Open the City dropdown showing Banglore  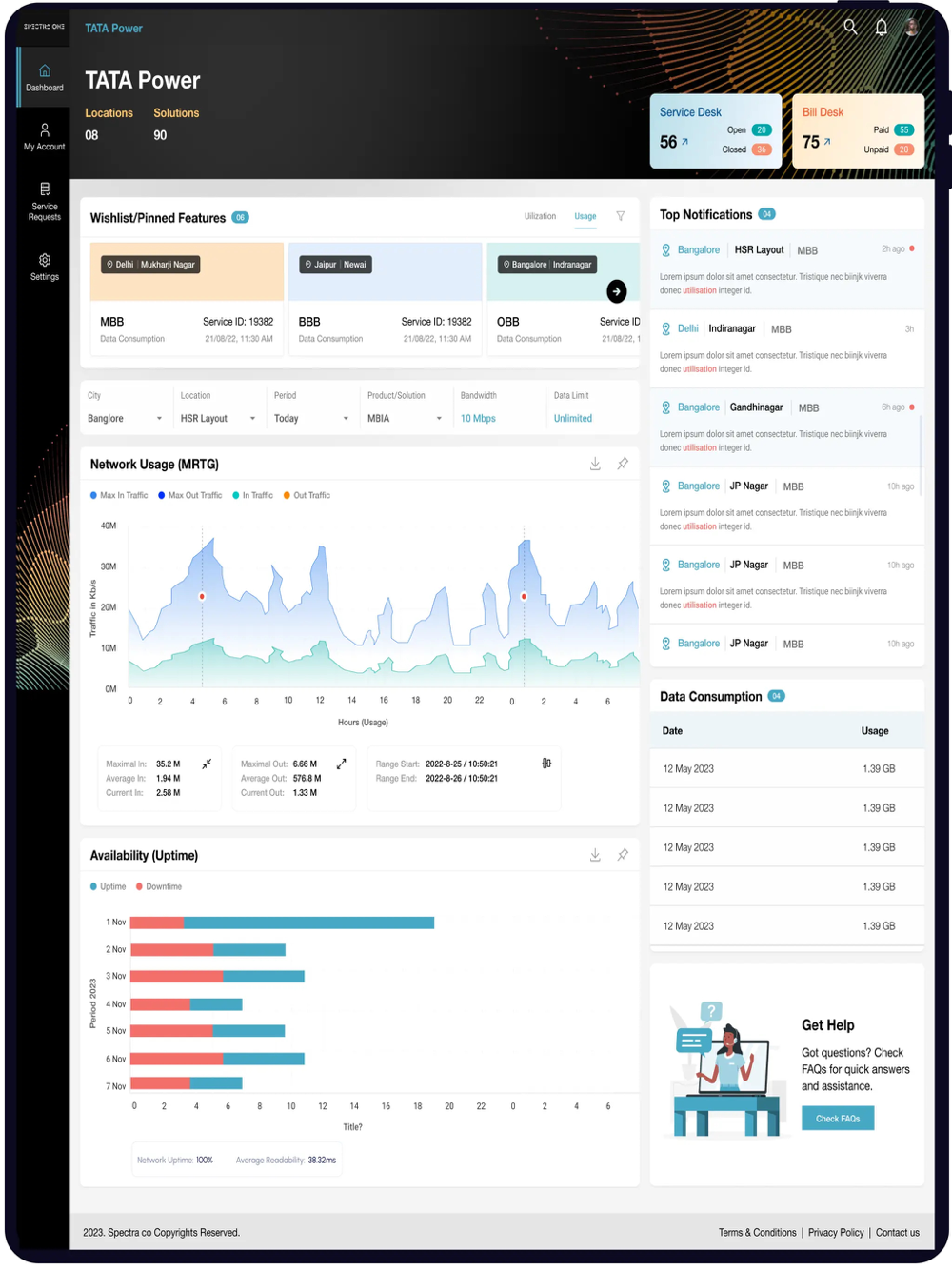[125, 418]
